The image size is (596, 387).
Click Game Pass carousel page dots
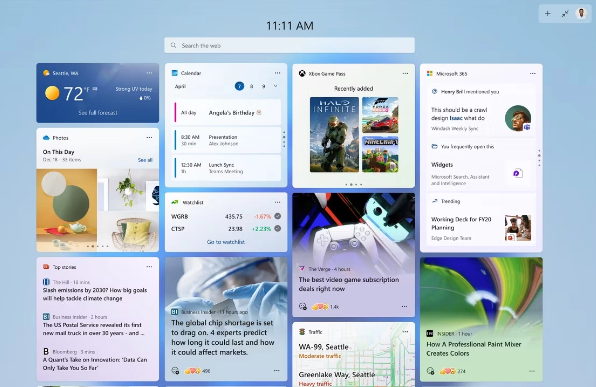point(353,184)
